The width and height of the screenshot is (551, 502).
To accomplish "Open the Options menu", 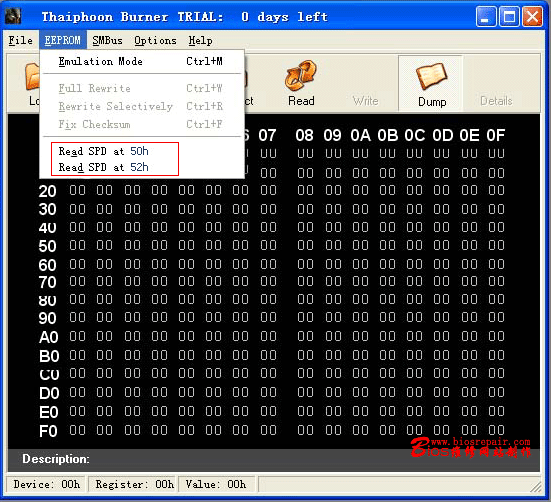I will [x=155, y=40].
